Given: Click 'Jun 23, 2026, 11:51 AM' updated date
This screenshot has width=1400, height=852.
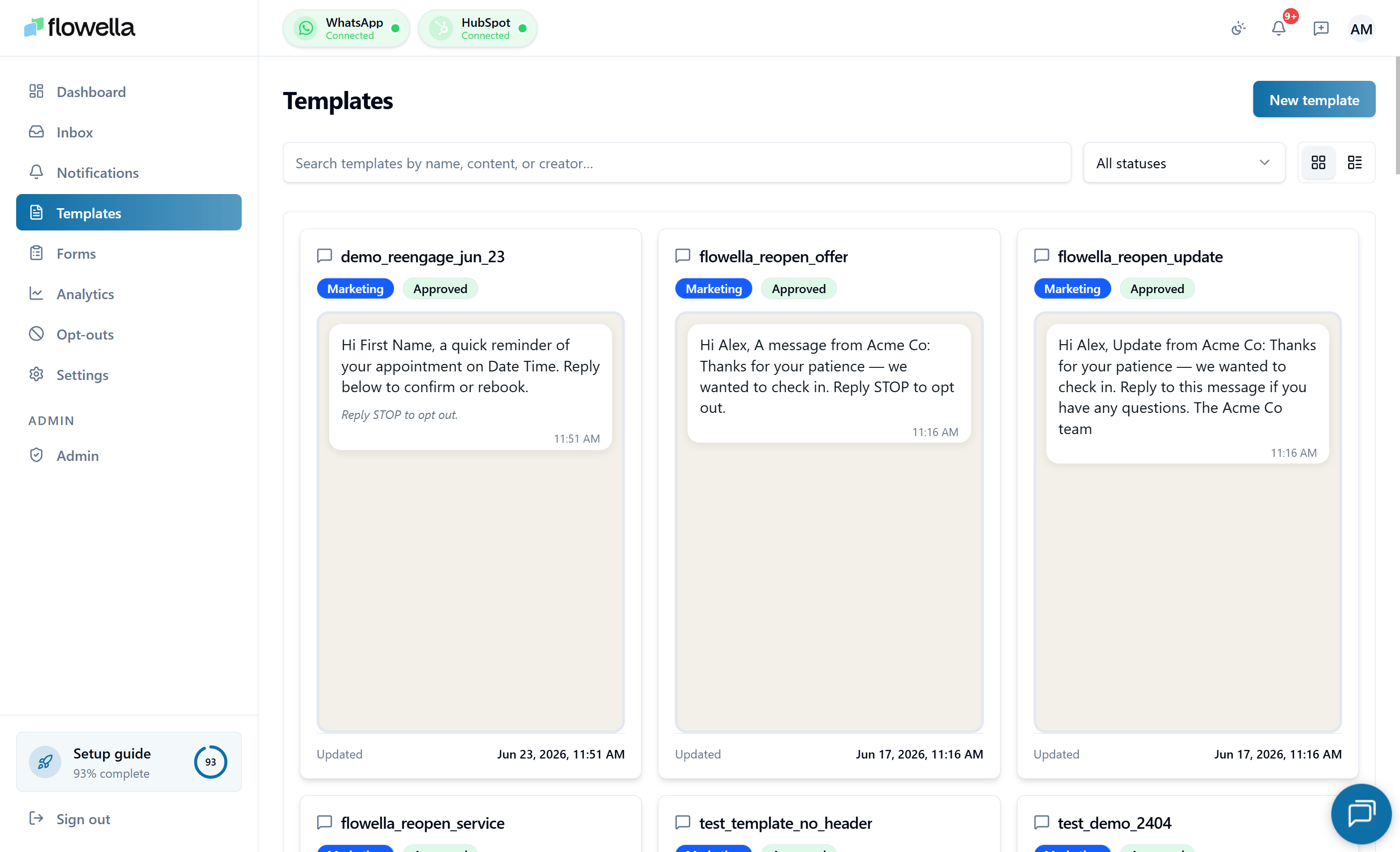Looking at the screenshot, I should (561, 753).
